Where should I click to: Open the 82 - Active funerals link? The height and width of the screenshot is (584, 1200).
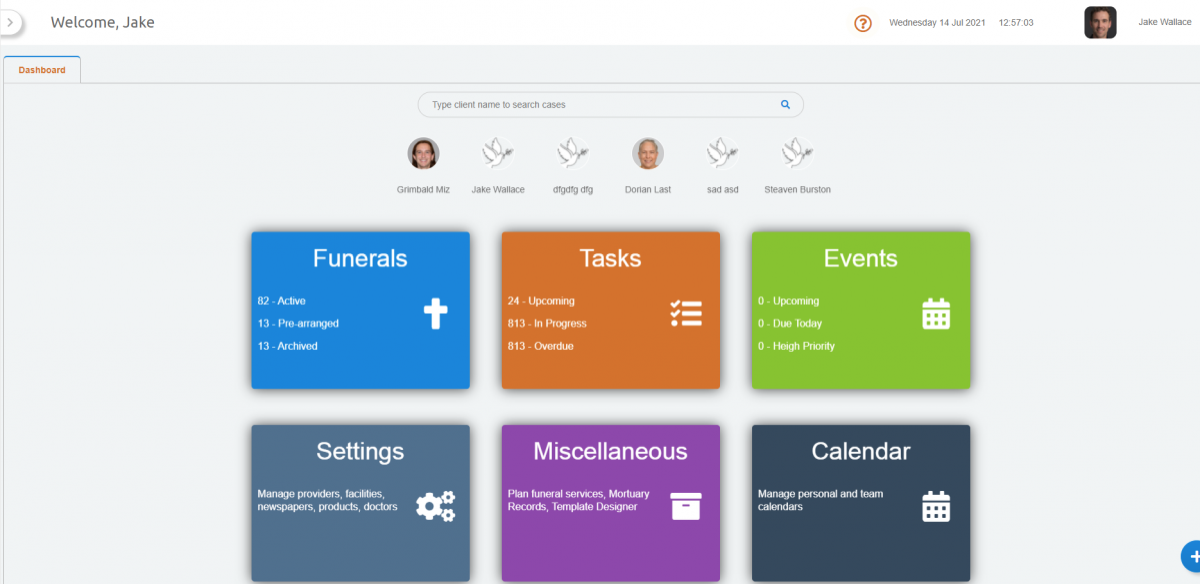281,301
